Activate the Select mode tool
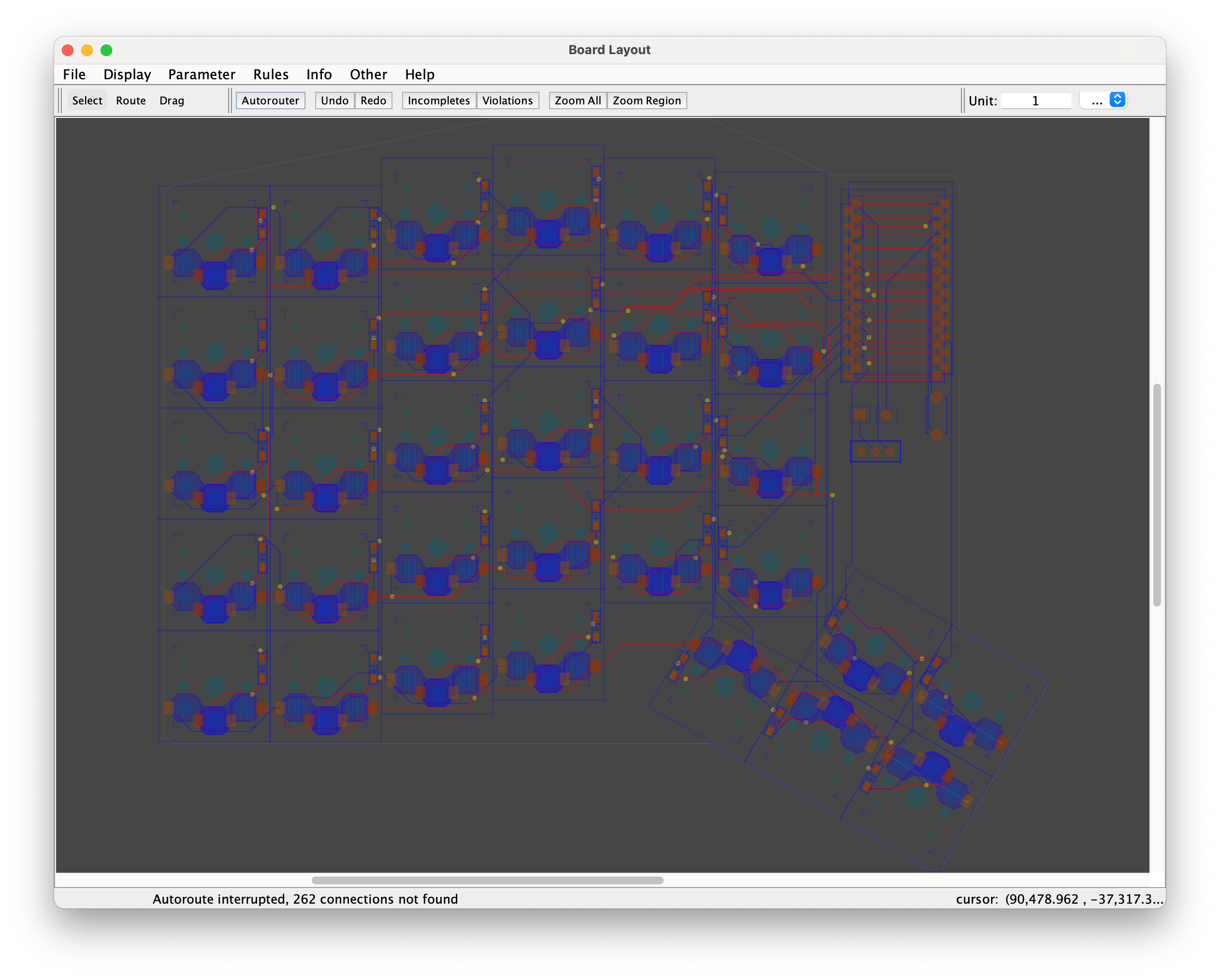The image size is (1220, 980). coord(87,100)
